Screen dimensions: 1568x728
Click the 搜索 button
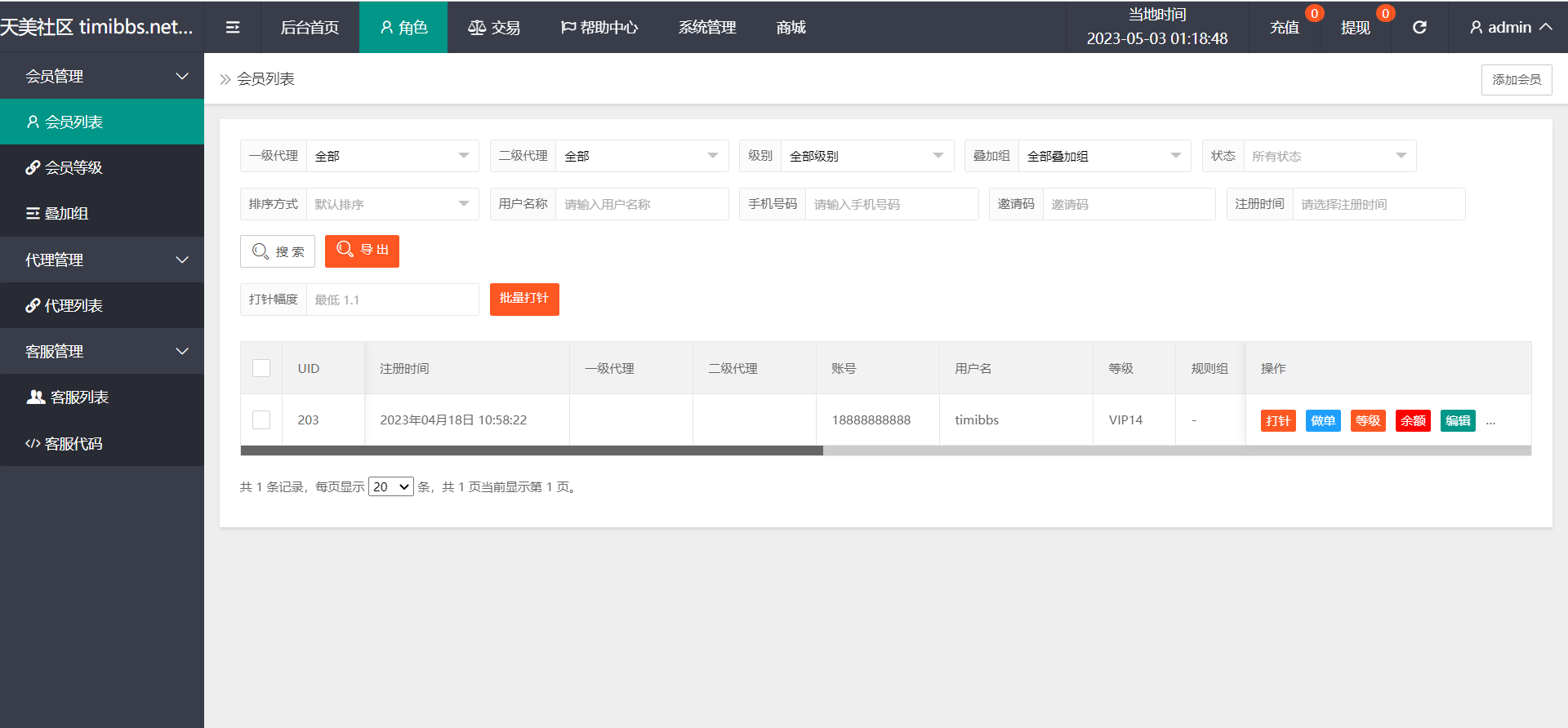(278, 251)
